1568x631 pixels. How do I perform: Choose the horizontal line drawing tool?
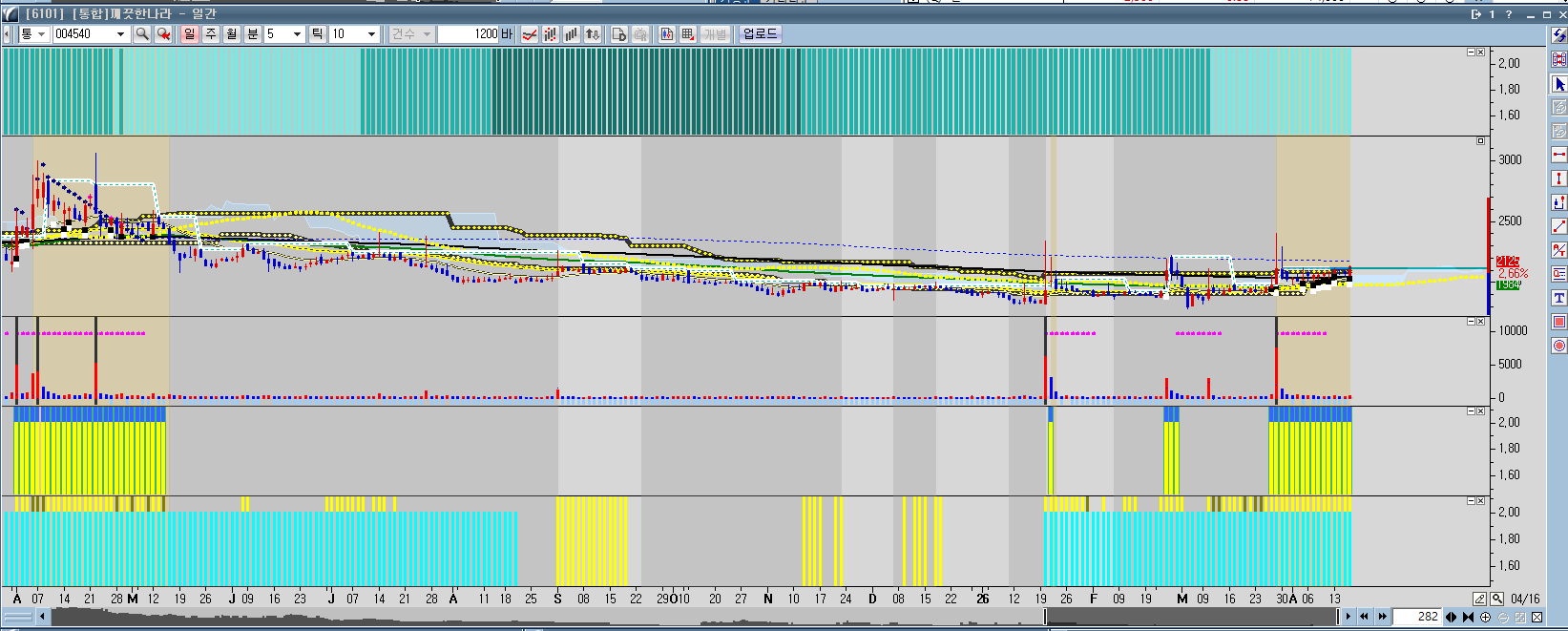coord(1559,155)
